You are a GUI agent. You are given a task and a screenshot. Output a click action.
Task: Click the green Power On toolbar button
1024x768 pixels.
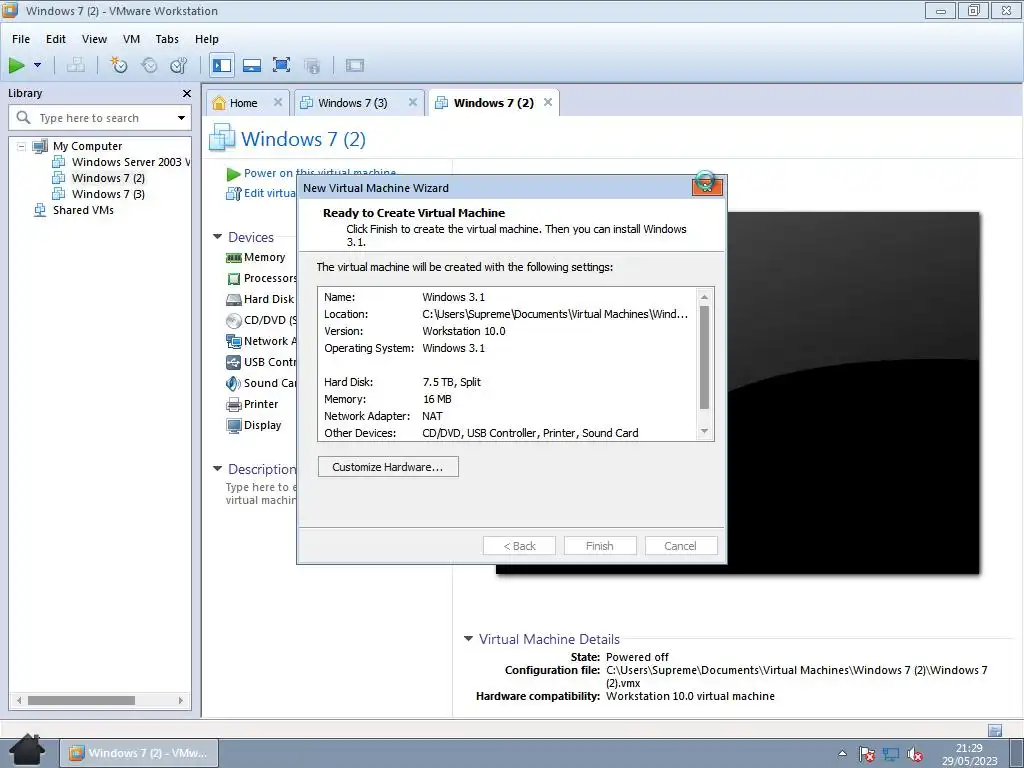(17, 65)
